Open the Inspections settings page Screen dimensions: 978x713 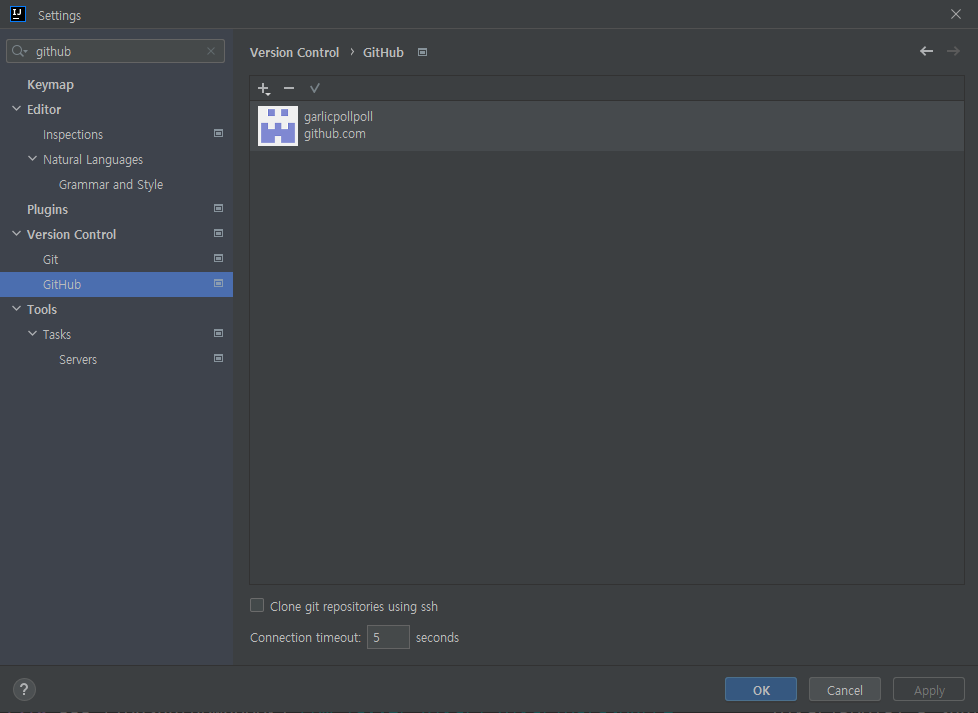(73, 135)
